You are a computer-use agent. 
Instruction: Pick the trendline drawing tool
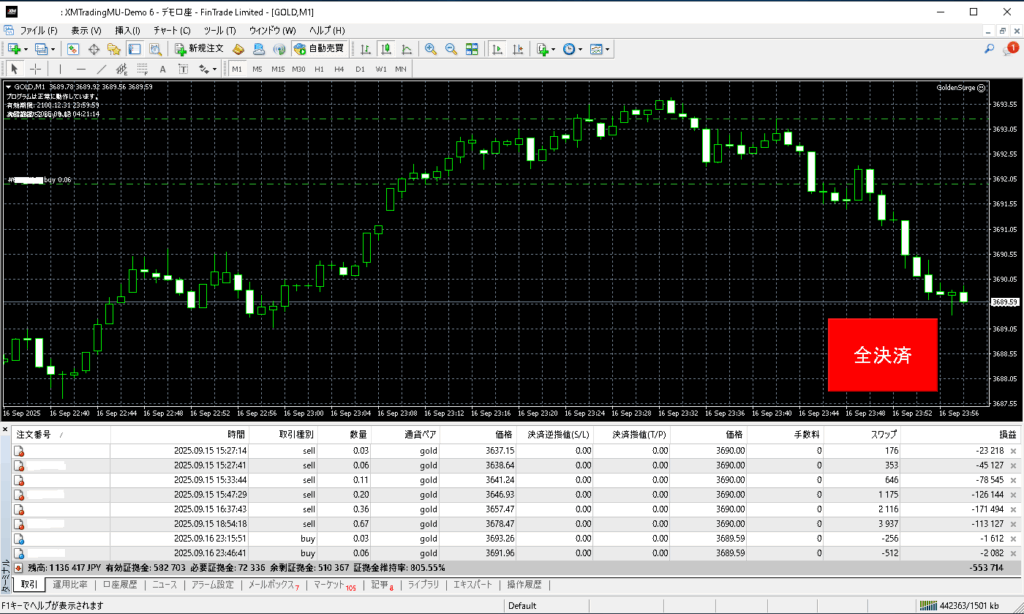click(102, 69)
